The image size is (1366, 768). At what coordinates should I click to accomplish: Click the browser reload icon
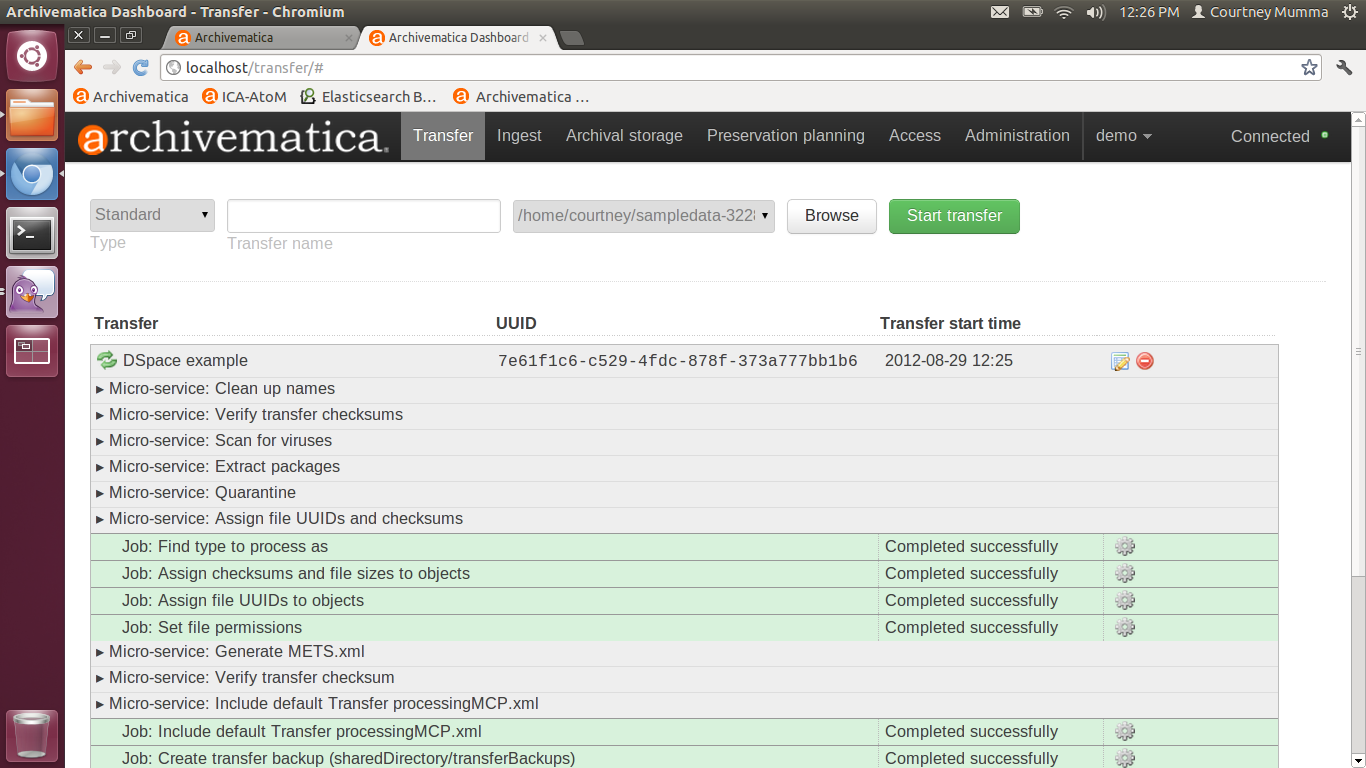tap(141, 67)
